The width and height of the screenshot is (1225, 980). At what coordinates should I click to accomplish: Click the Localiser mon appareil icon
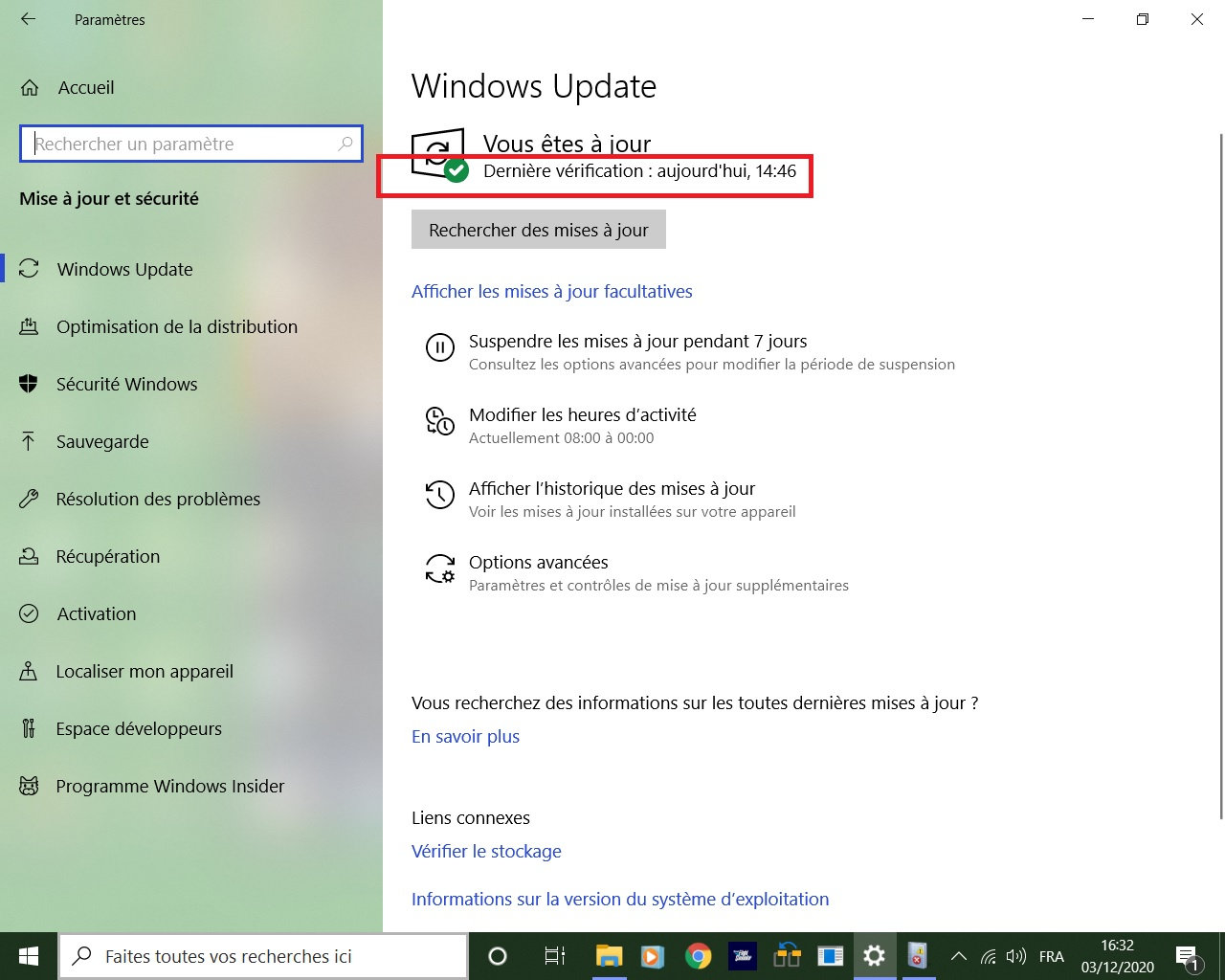pos(29,672)
